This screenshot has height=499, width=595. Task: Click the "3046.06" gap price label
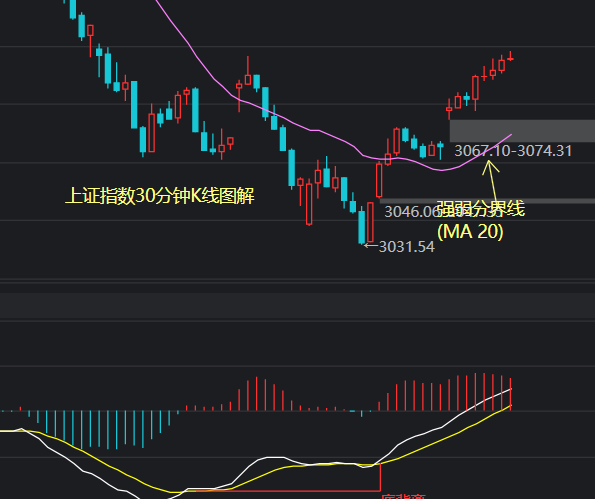click(x=411, y=212)
